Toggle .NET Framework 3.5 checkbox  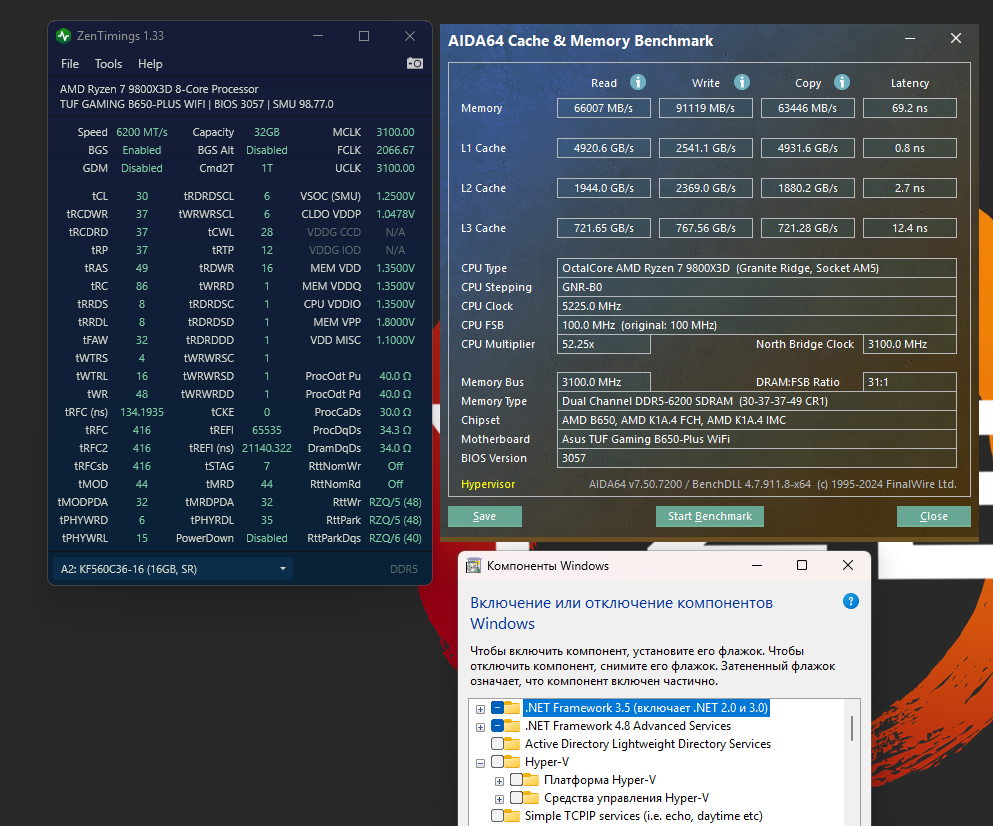497,708
